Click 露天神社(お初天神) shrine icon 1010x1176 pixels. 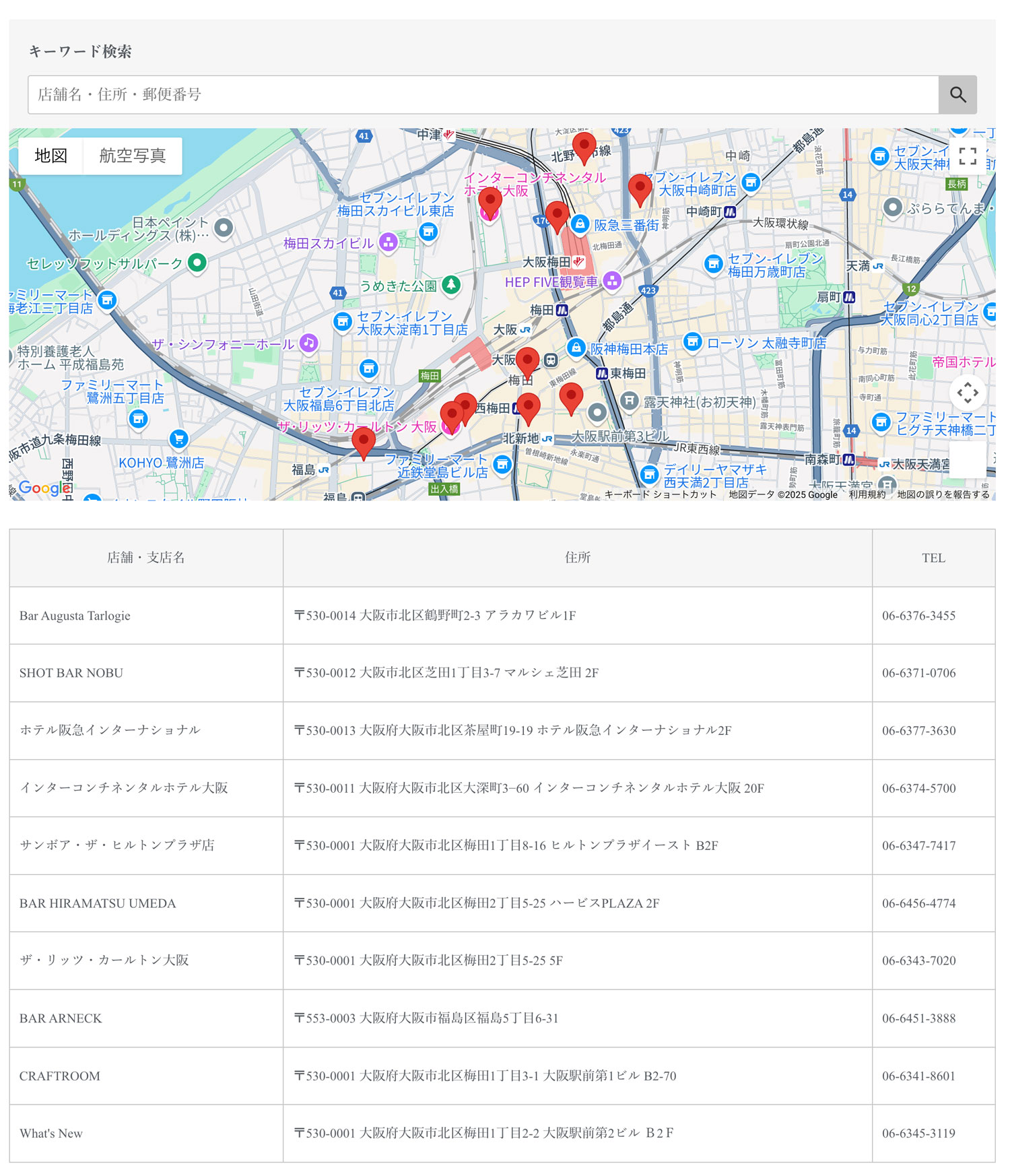coord(629,401)
